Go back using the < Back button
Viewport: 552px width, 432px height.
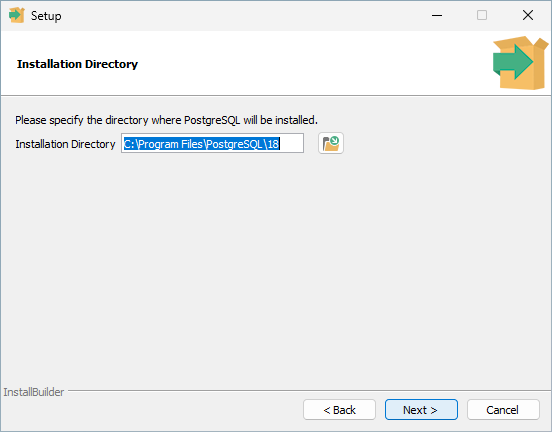click(339, 409)
